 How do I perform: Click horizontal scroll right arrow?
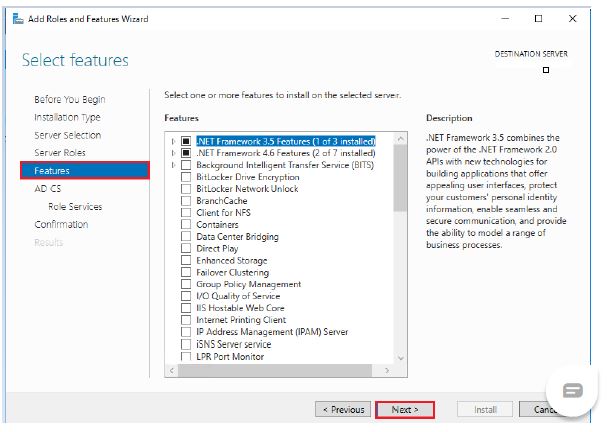[x=386, y=371]
